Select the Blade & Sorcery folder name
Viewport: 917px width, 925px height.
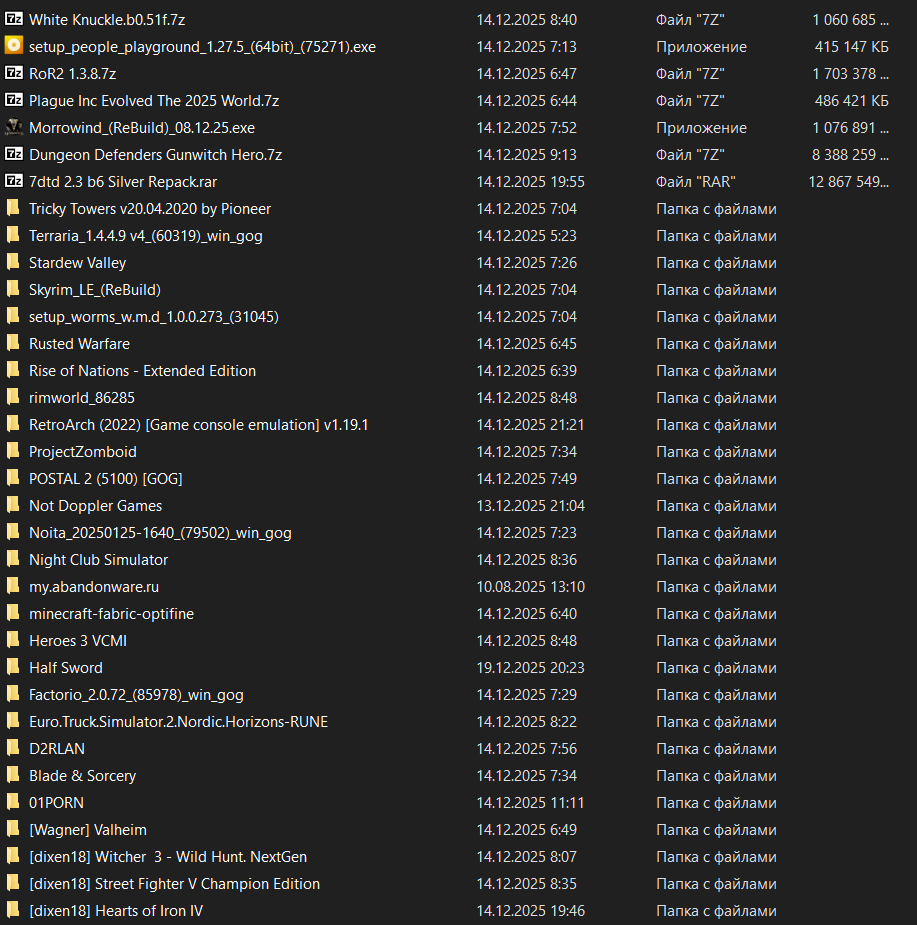83,776
